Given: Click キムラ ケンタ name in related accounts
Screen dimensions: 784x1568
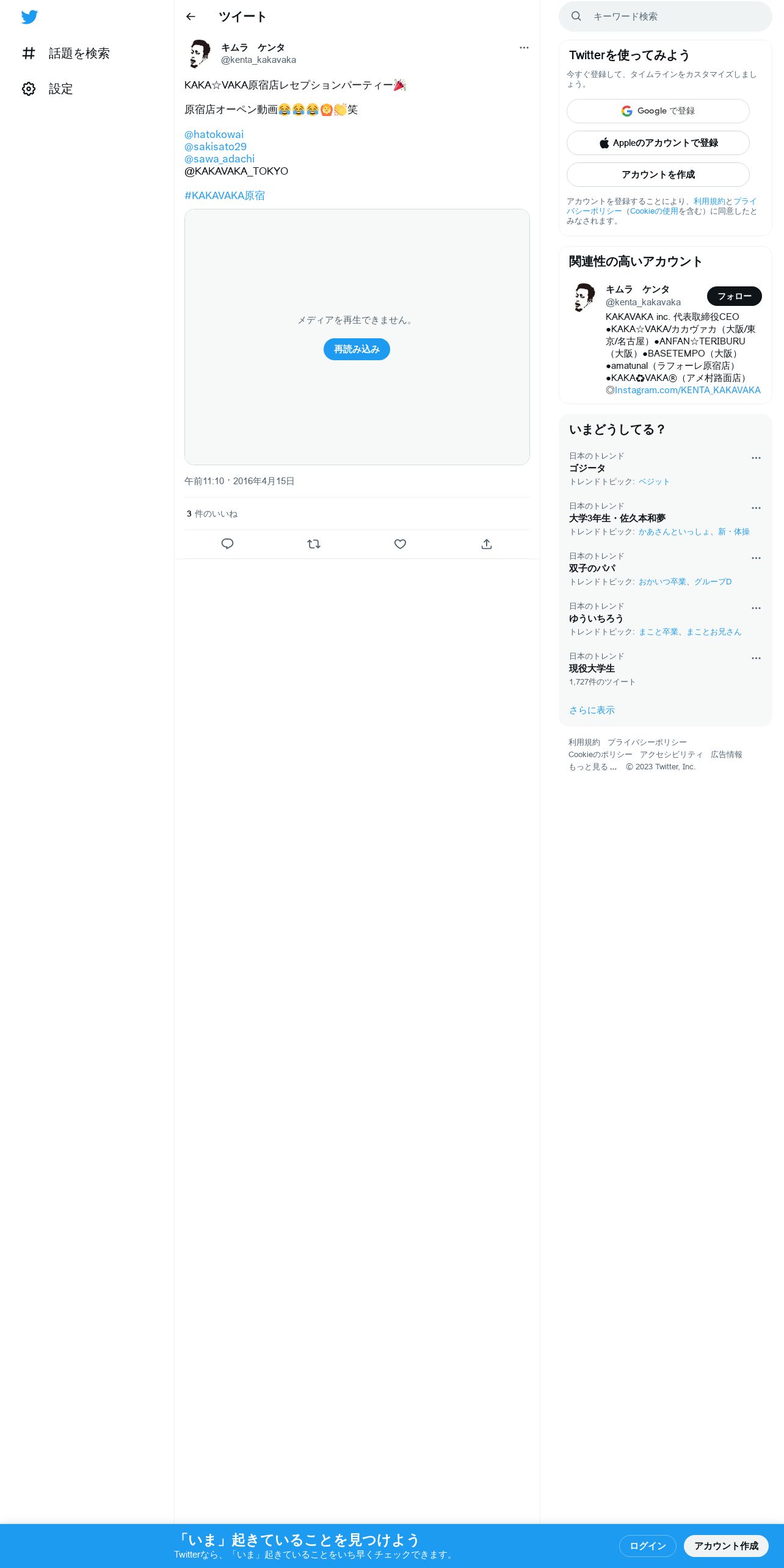Looking at the screenshot, I should pos(637,289).
